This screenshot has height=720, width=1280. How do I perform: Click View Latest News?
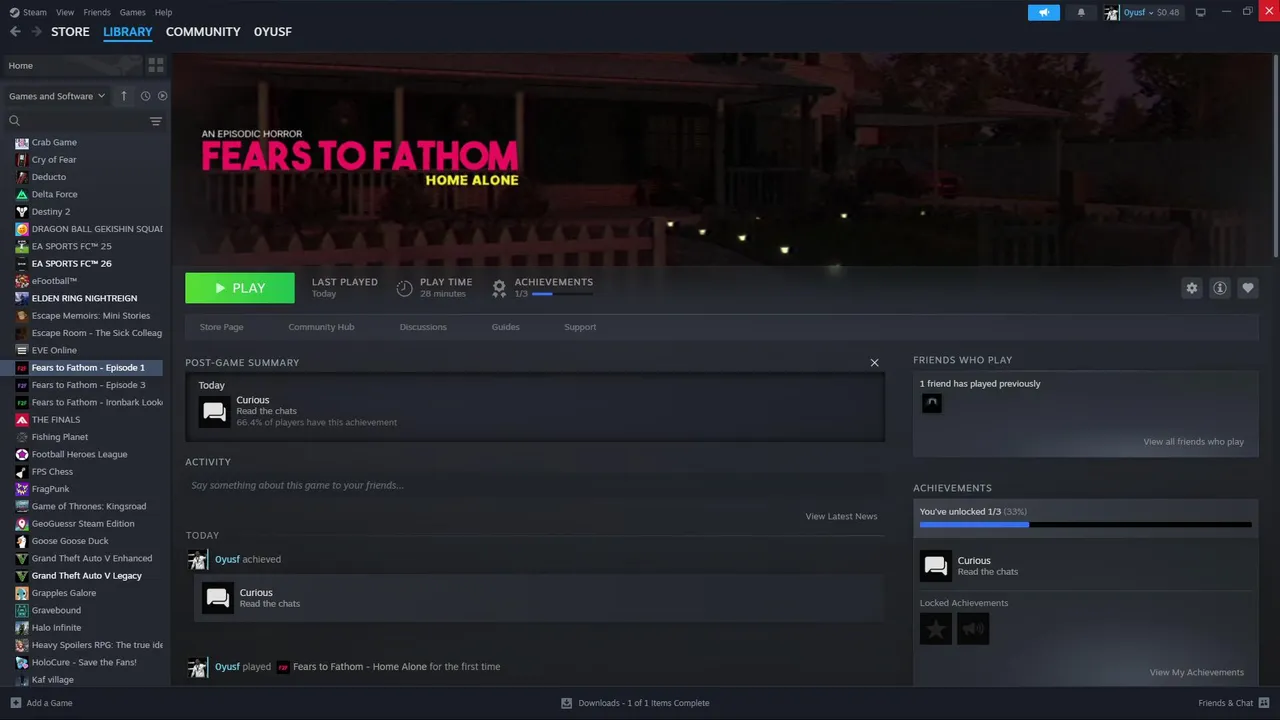[841, 516]
